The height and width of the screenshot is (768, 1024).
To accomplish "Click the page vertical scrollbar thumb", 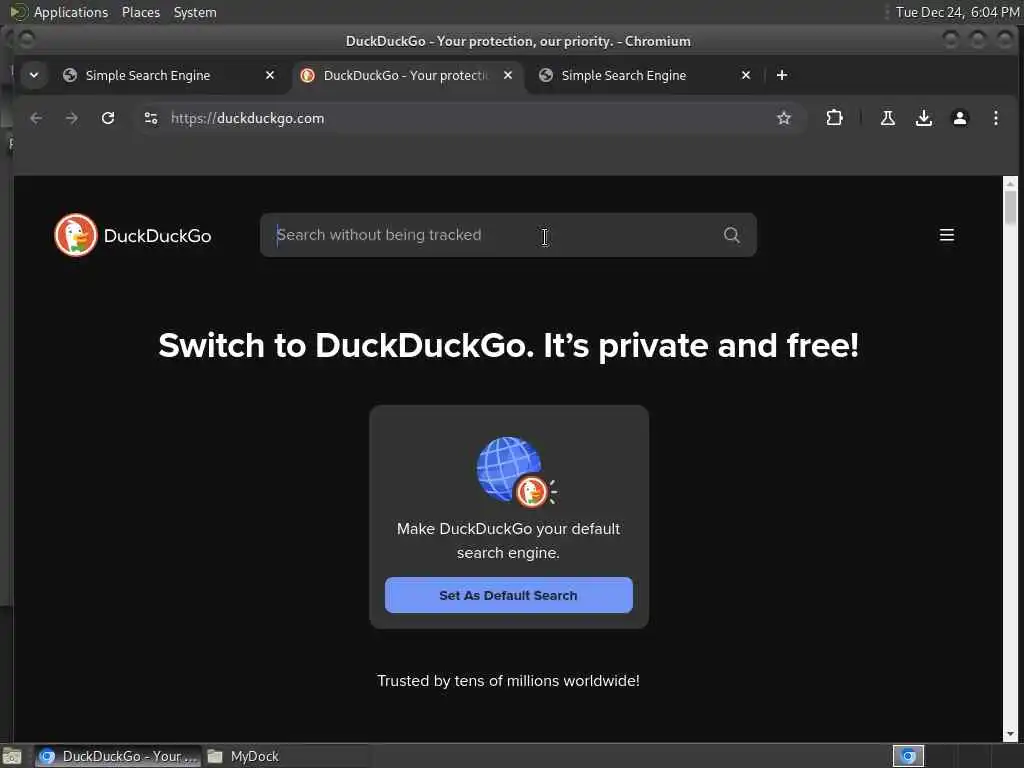I will point(1010,206).
